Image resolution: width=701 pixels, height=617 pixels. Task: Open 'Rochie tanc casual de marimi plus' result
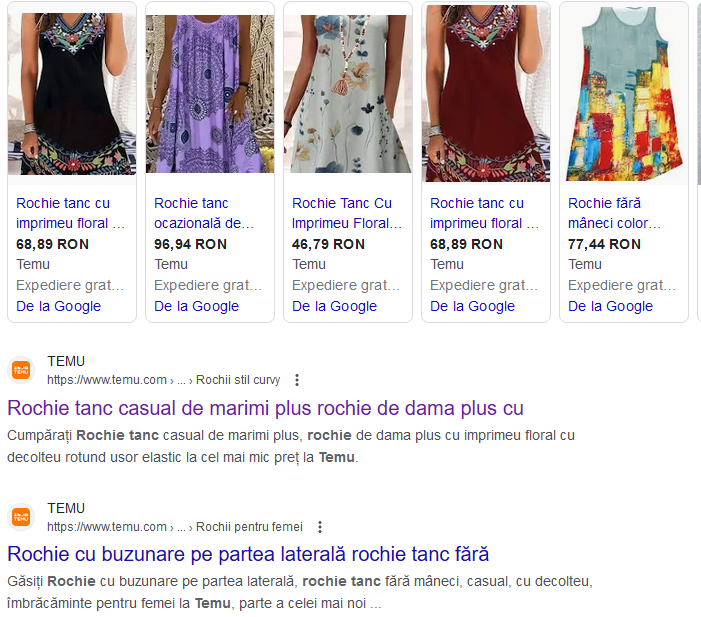265,408
